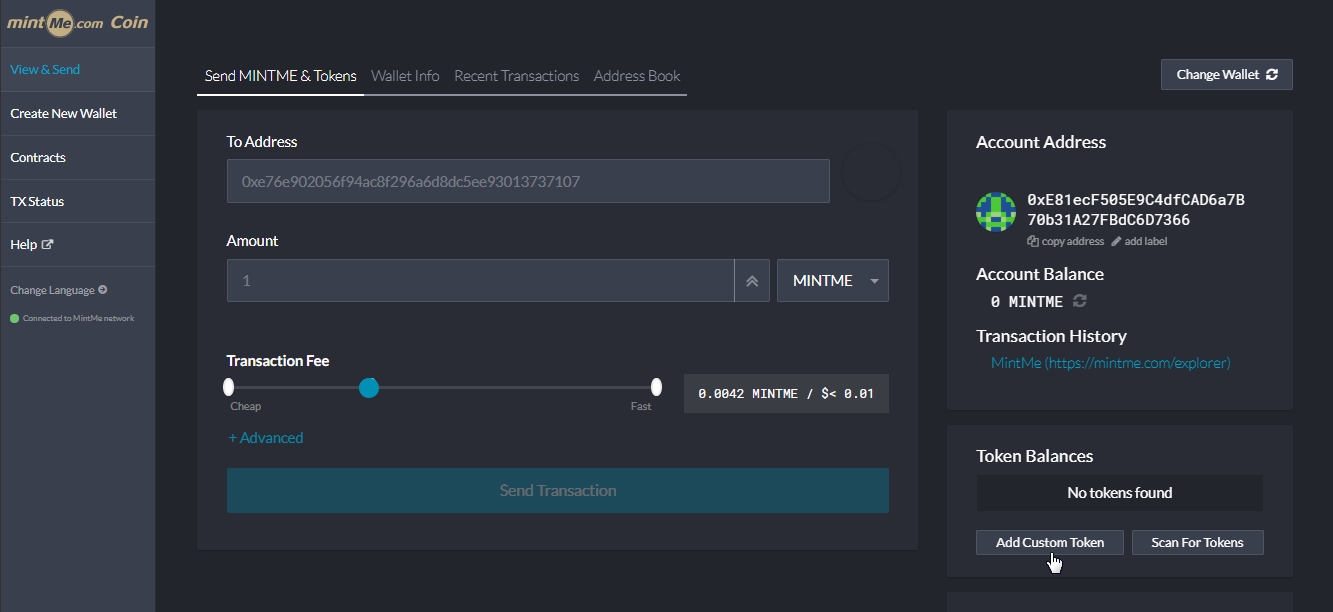Click the MintMe.com Coin logo

tap(77, 23)
